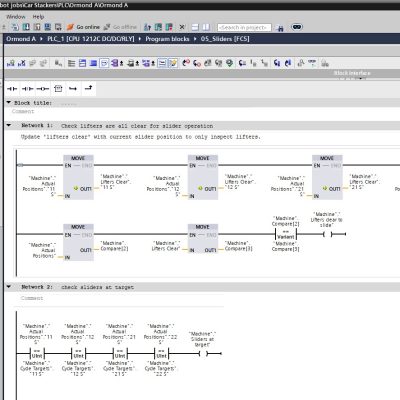This screenshot has width=400, height=400.
Task: Click the Go online button
Action: 83,27
